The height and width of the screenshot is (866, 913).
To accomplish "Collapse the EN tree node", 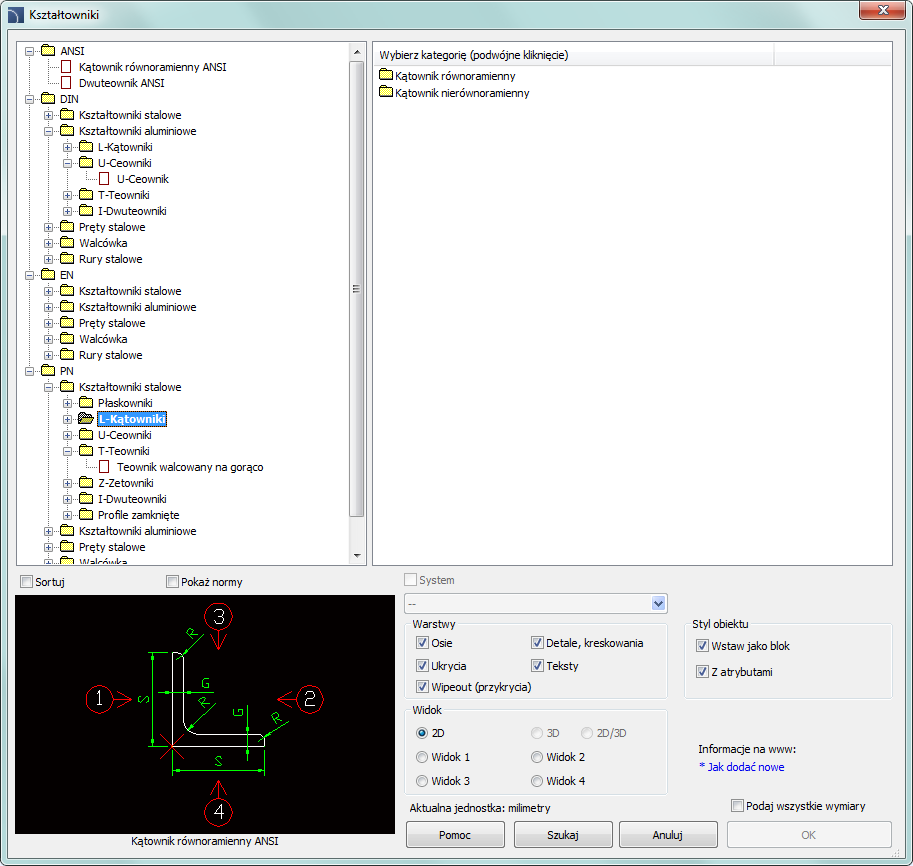I will (x=29, y=275).
